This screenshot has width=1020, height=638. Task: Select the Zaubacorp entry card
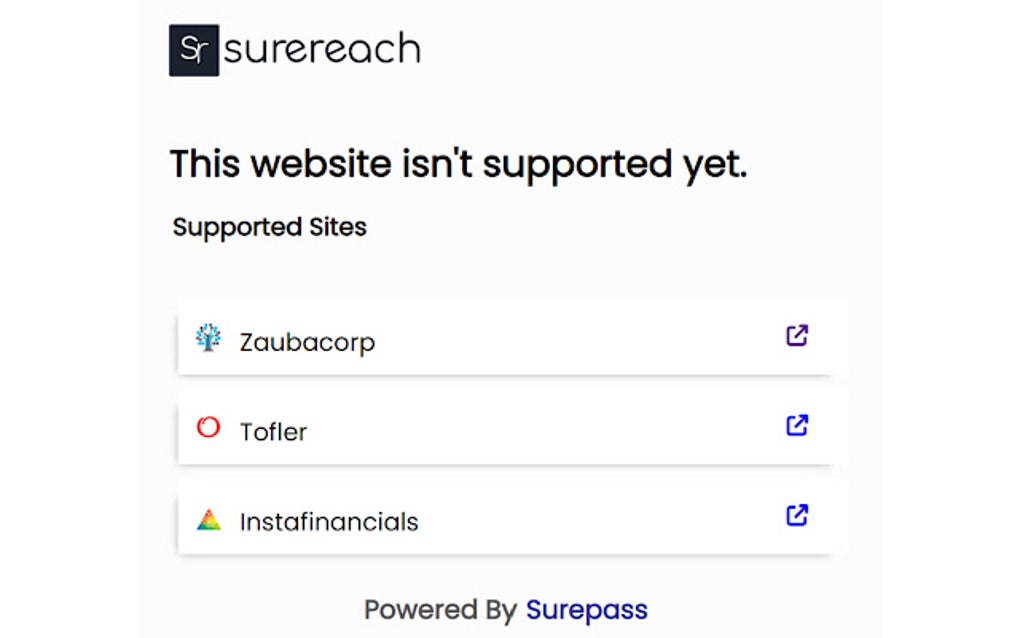[x=510, y=339]
